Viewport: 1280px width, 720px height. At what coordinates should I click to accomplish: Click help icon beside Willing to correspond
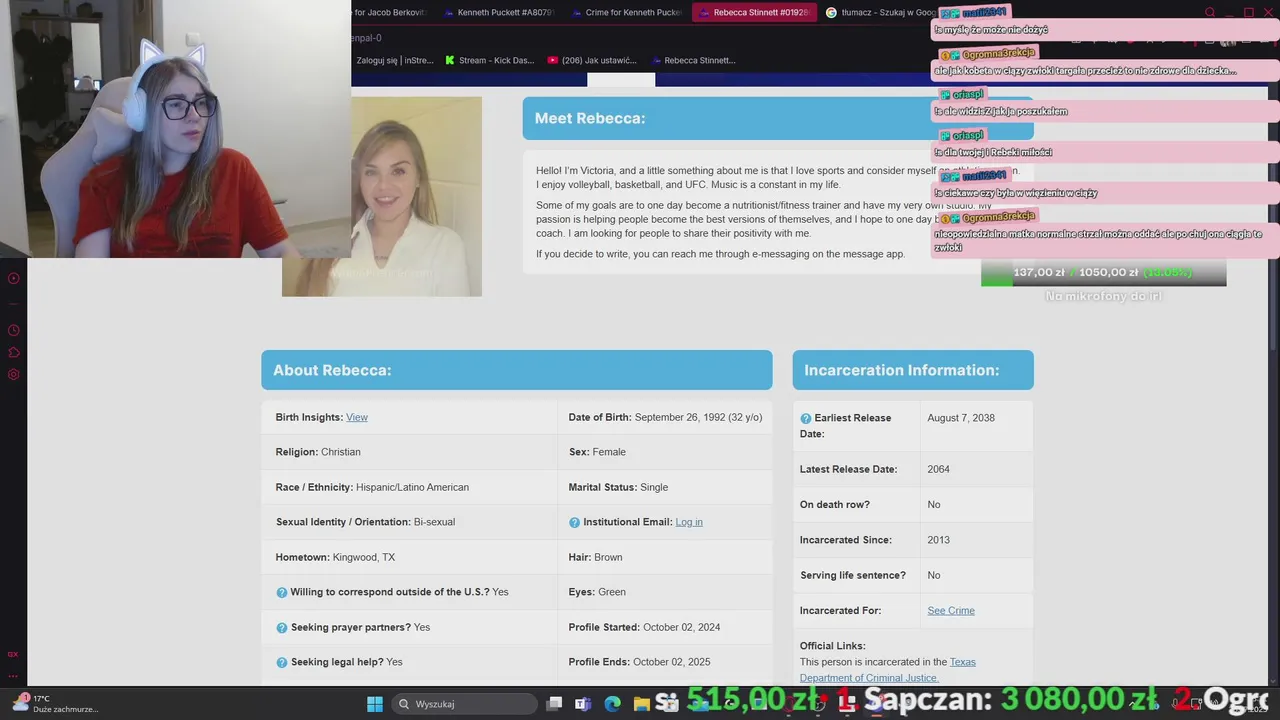click(281, 592)
